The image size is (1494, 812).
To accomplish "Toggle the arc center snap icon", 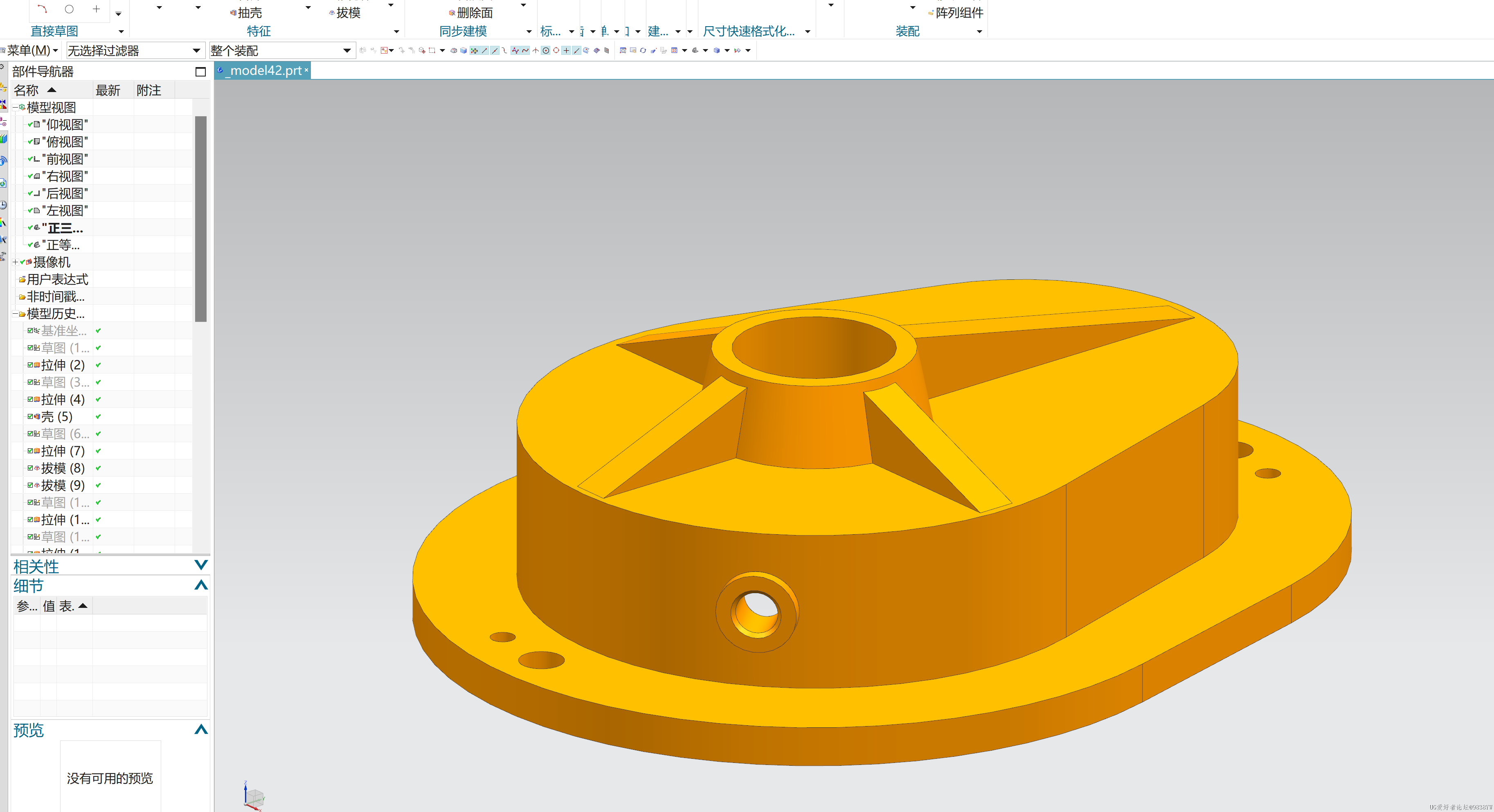I will (546, 50).
